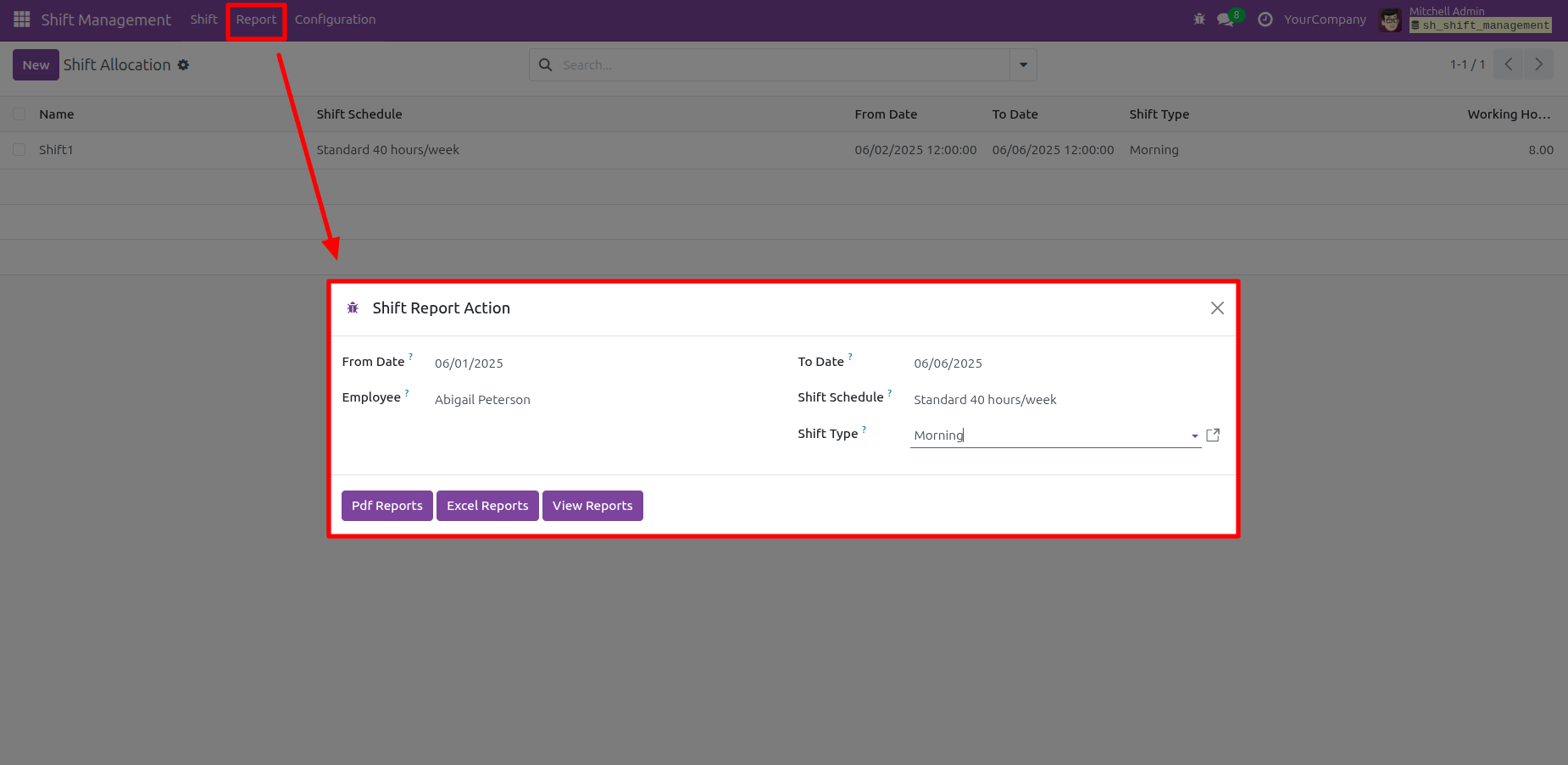
Task: Click the debug bug icon in top navbar
Action: 1198,19
